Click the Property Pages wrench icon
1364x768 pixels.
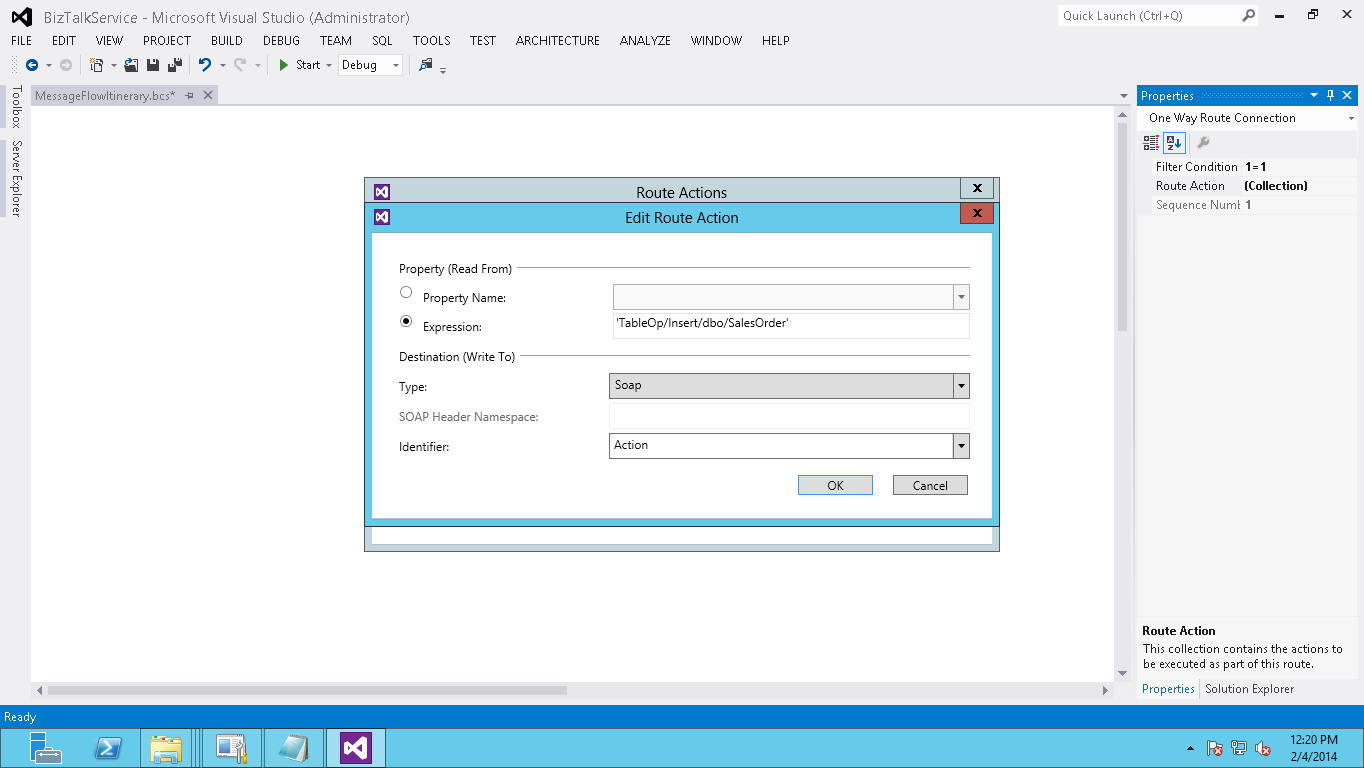[1203, 143]
